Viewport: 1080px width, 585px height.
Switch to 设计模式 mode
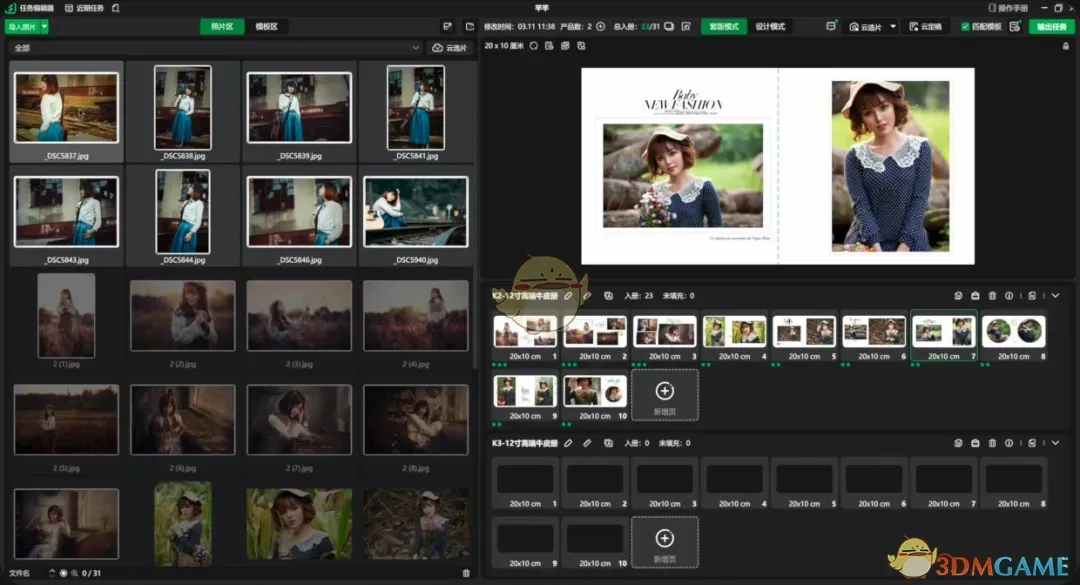point(770,27)
